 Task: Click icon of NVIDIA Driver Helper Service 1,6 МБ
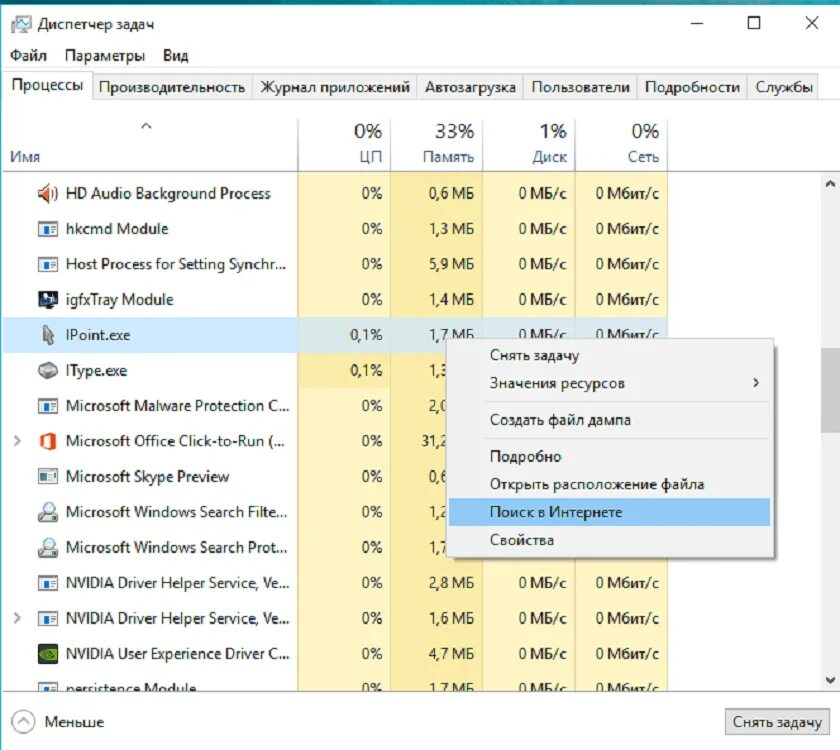click(x=48, y=619)
